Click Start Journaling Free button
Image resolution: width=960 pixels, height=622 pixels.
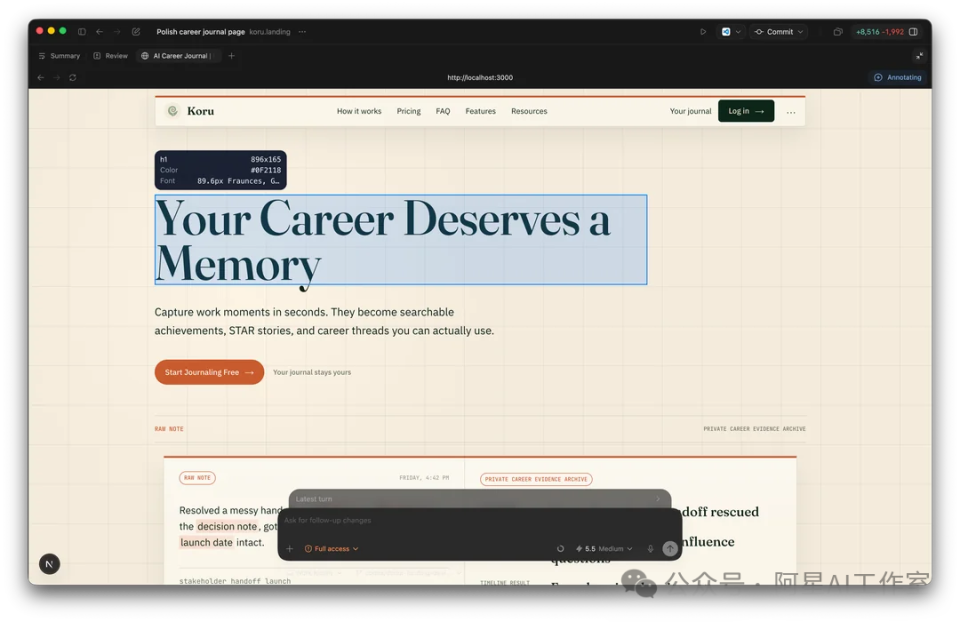coord(209,372)
